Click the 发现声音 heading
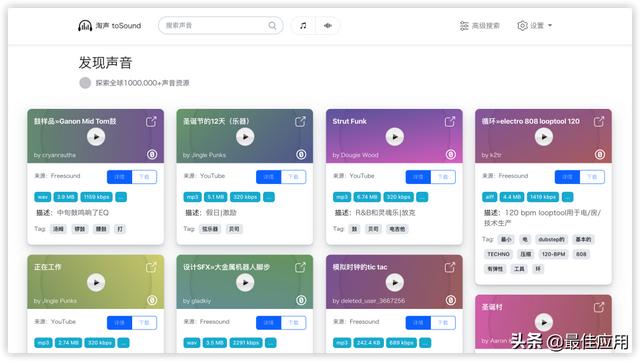 click(x=105, y=62)
